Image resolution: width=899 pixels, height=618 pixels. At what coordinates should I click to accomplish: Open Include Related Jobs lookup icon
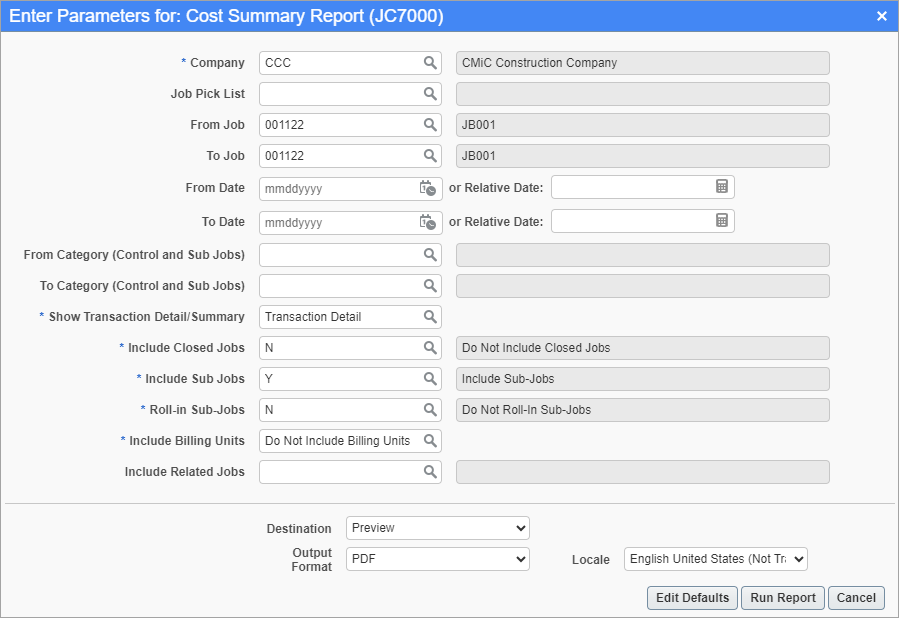(430, 471)
